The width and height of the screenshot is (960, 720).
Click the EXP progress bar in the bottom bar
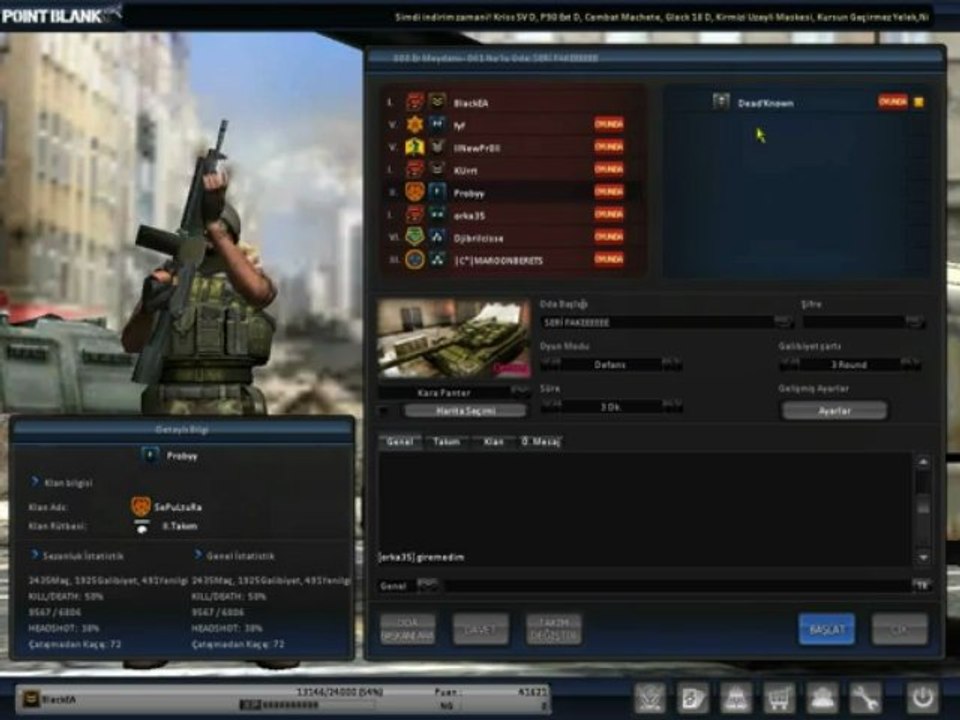tap(308, 705)
